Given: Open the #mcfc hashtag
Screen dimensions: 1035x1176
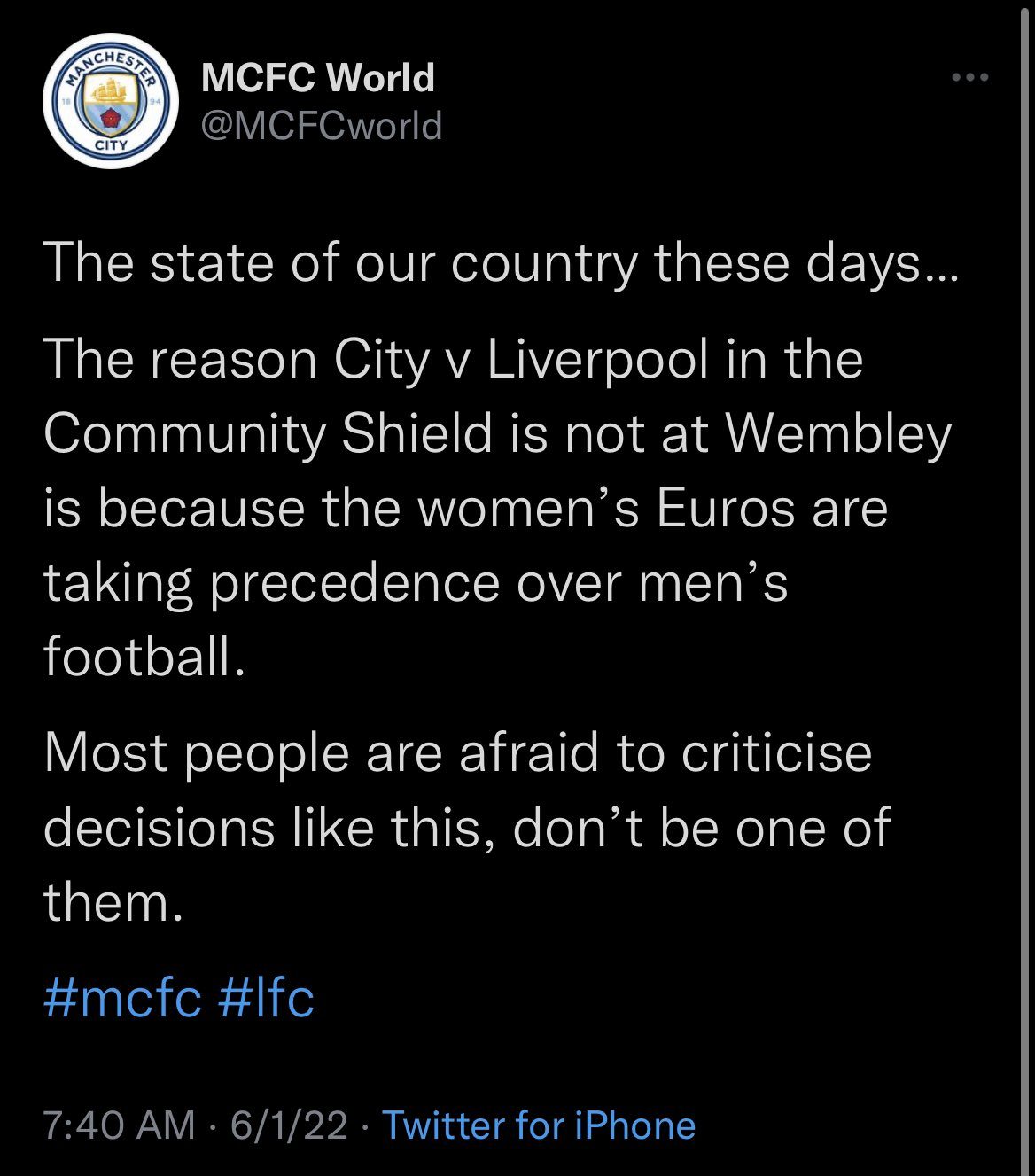Looking at the screenshot, I should [122, 999].
